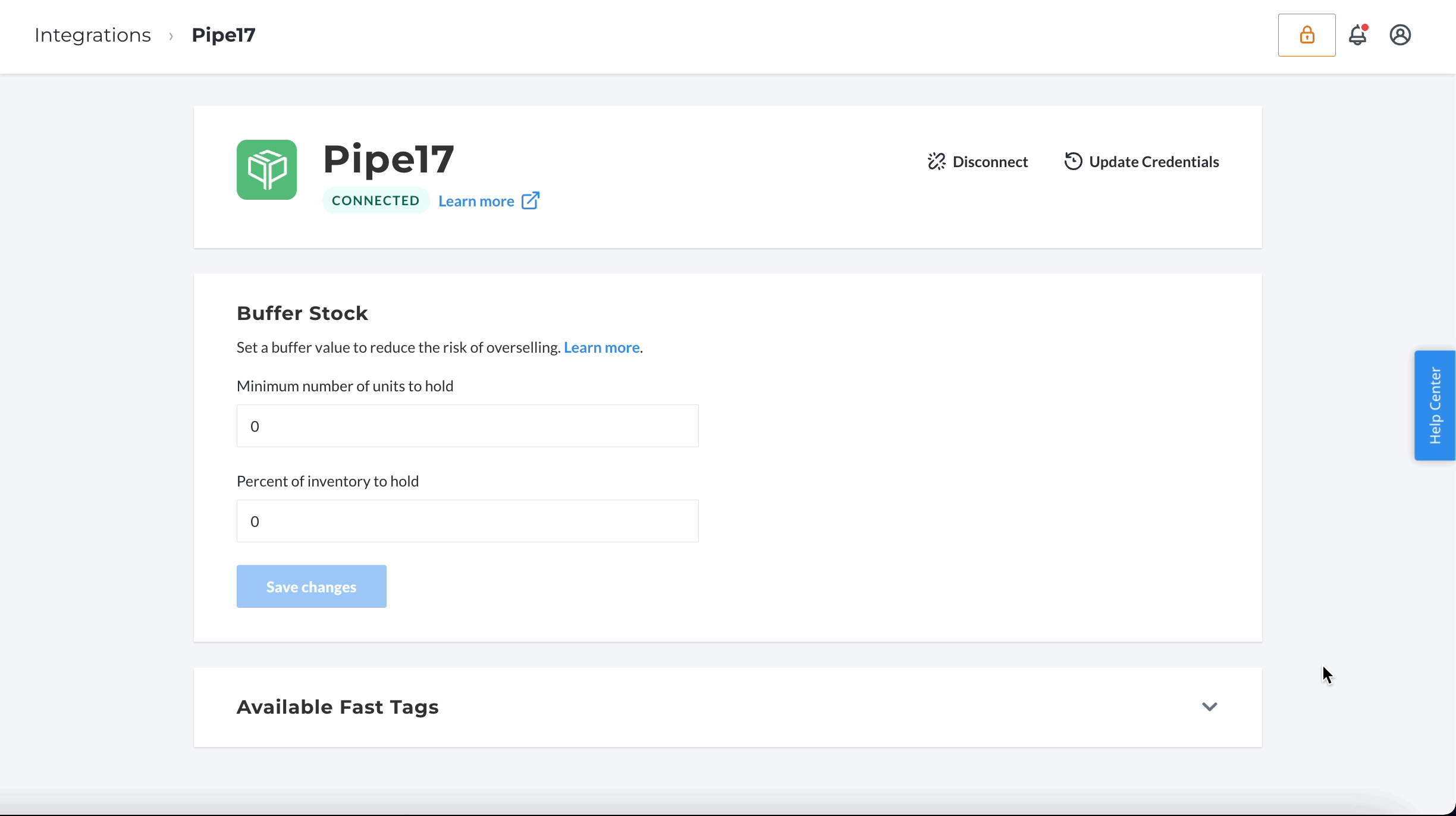
Task: Open Learn more link in Buffer Stock description
Action: click(601, 347)
